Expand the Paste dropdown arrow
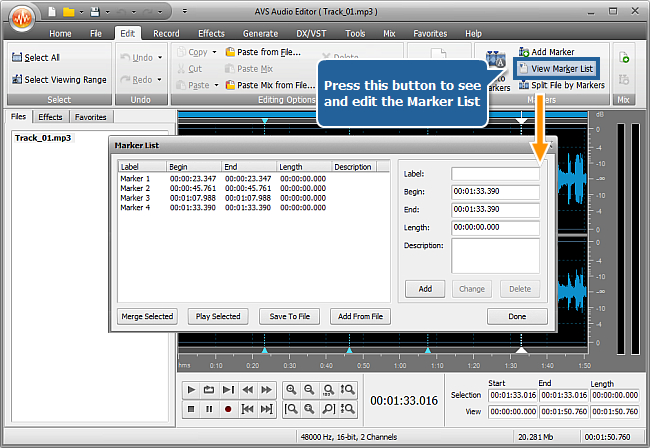The width and height of the screenshot is (650, 448). point(216,85)
